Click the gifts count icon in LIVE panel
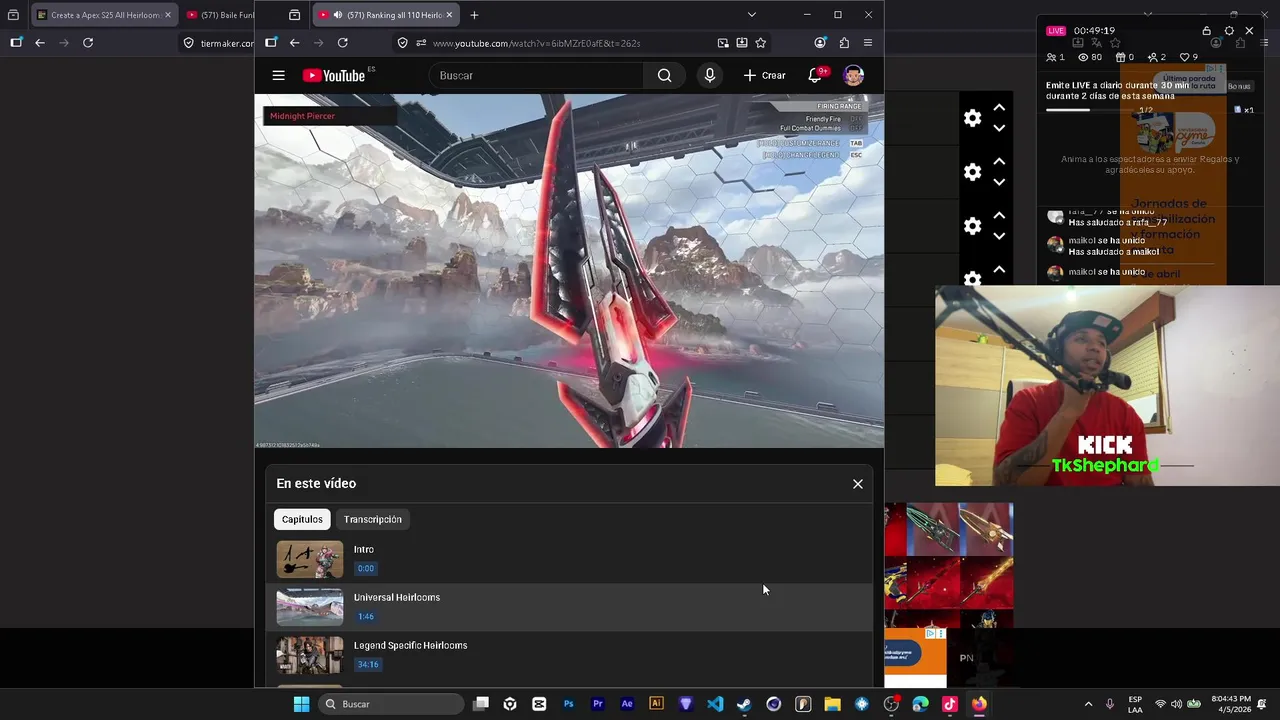This screenshot has height=720, width=1280. (x=1120, y=57)
